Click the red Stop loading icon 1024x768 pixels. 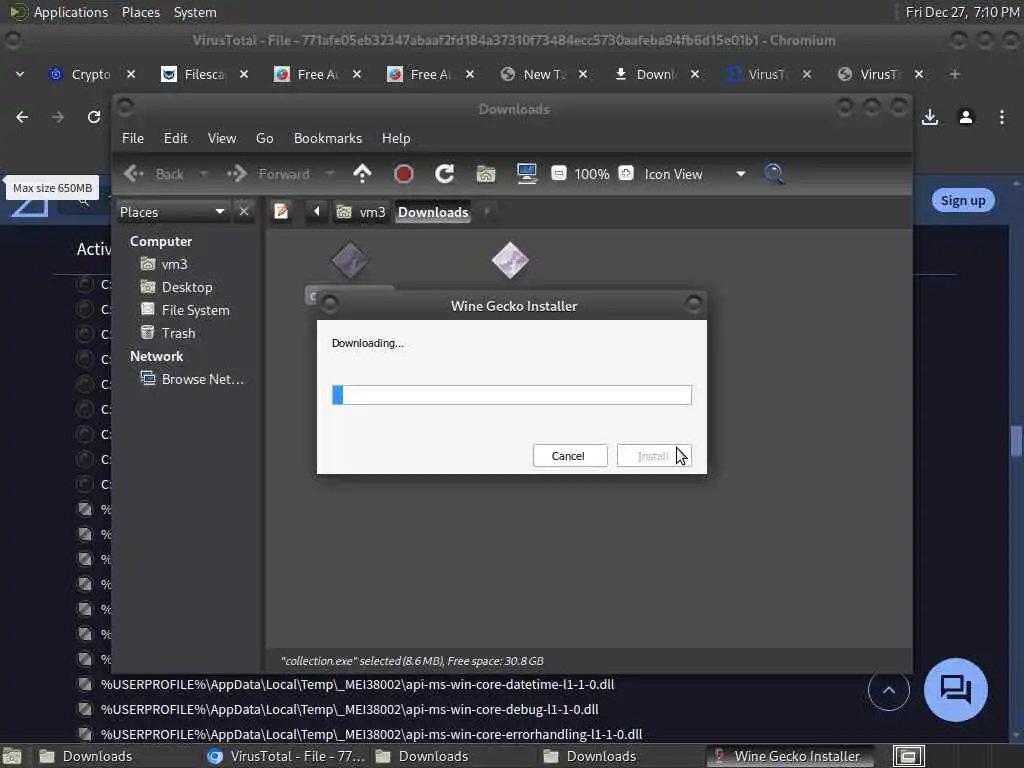[x=404, y=174]
